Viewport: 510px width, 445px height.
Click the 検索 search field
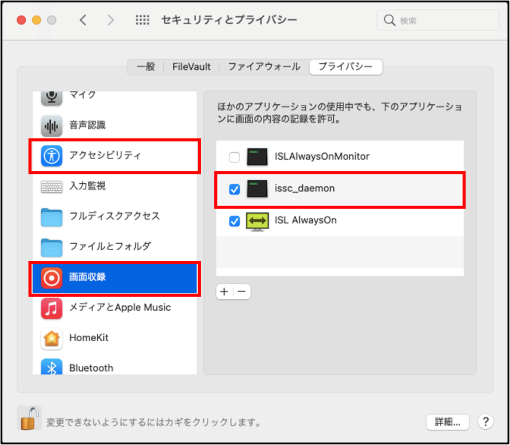coord(437,20)
